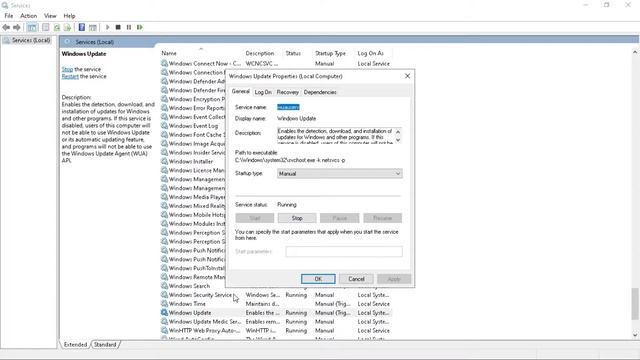Click the Export List toolbar icon

coord(67,27)
